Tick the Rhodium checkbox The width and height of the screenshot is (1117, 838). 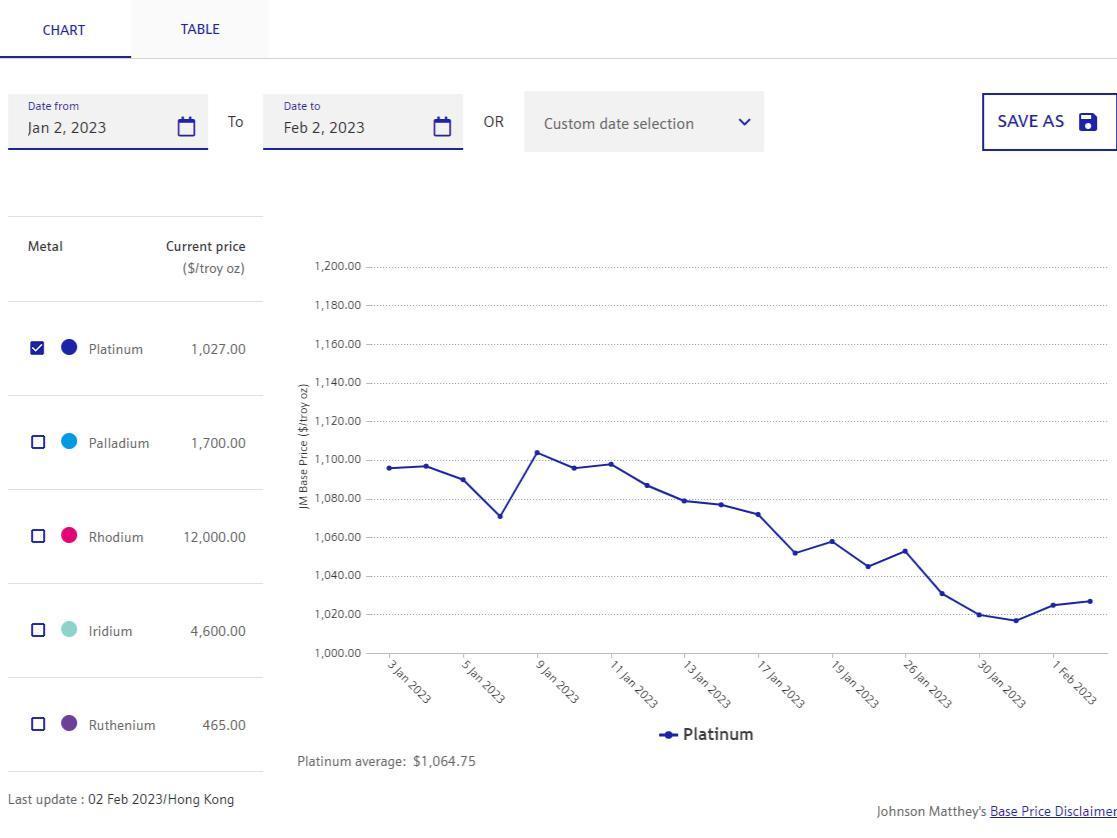(38, 536)
